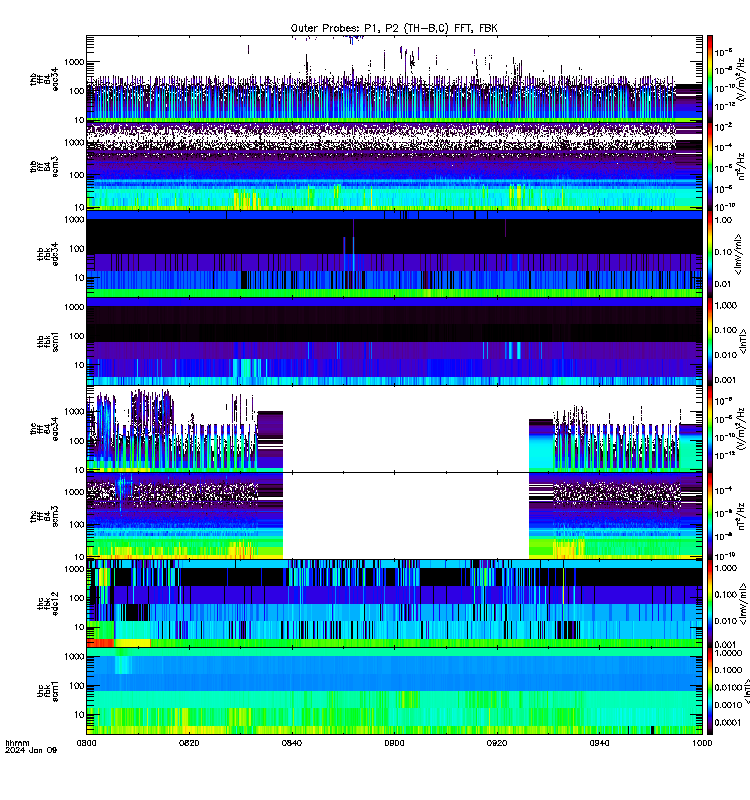Click the 0820 time axis label
The height and width of the screenshot is (800, 750).
[x=189, y=743]
